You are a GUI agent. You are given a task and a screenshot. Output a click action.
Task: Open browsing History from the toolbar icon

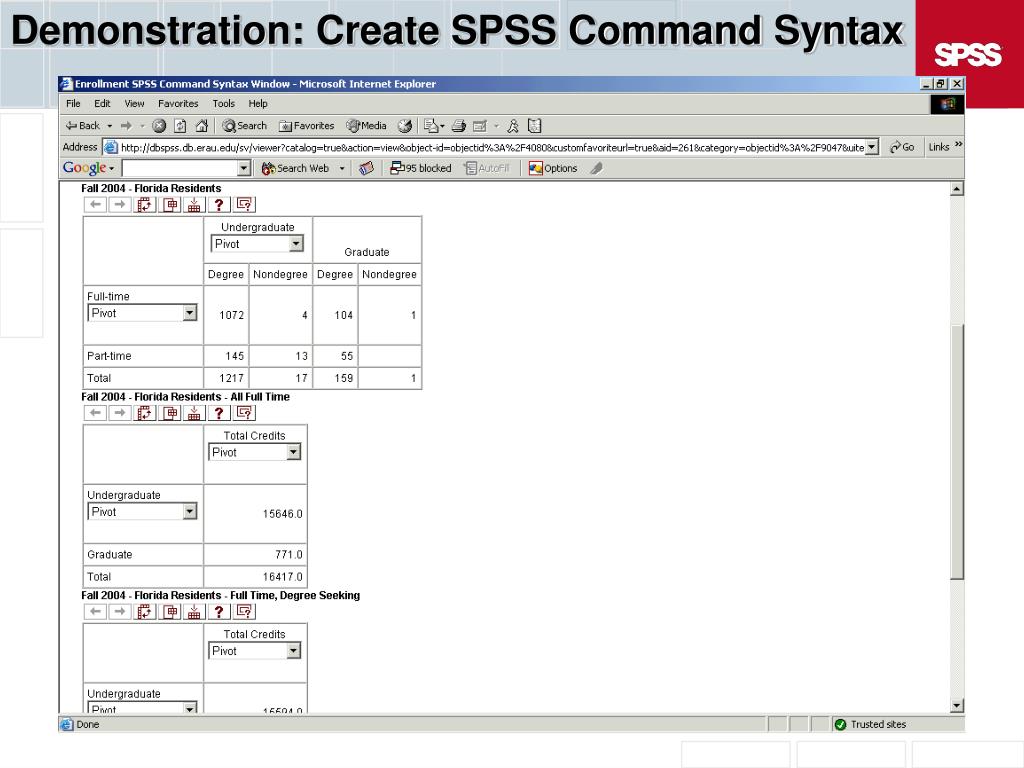pyautogui.click(x=405, y=126)
